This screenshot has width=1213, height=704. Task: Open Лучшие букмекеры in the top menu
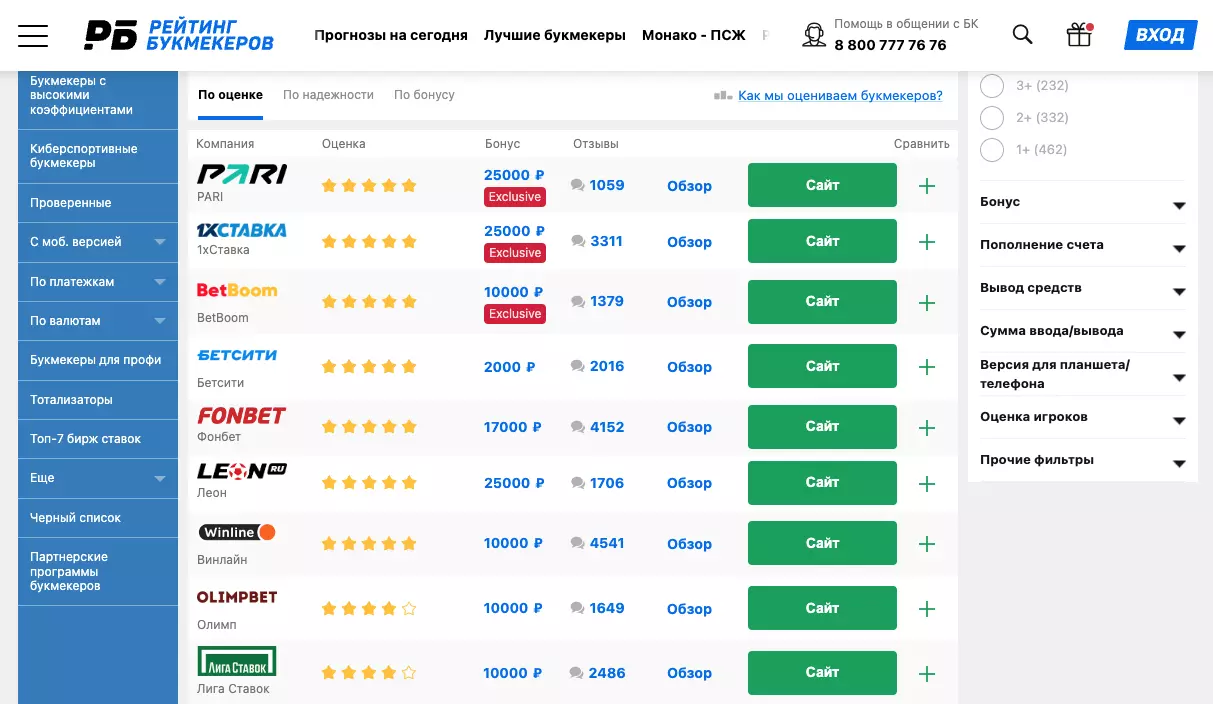[x=555, y=34]
